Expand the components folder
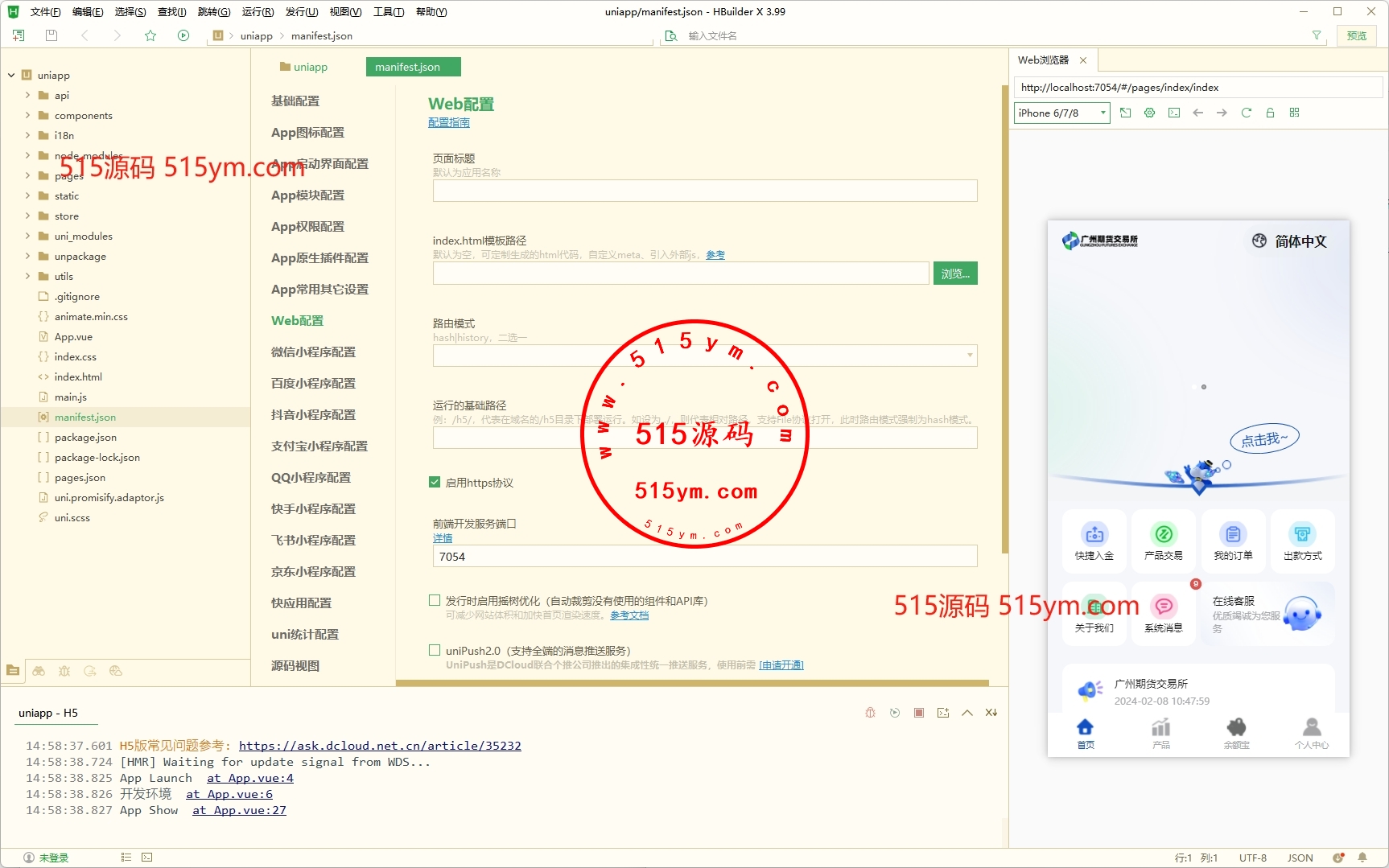This screenshot has width=1389, height=868. point(28,115)
